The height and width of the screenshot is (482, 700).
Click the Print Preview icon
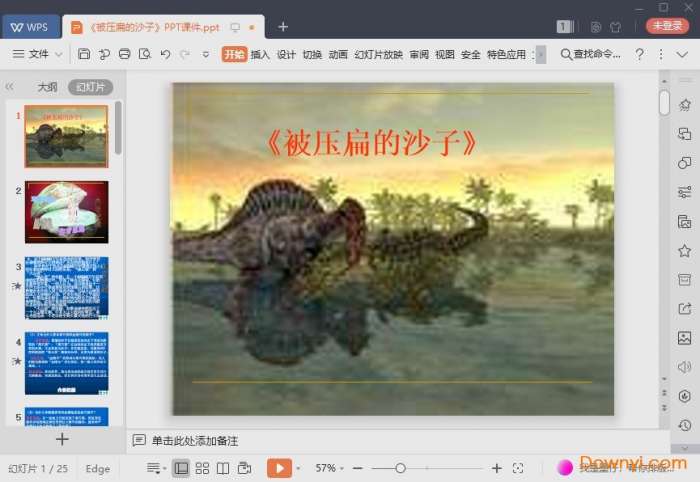pyautogui.click(x=145, y=54)
